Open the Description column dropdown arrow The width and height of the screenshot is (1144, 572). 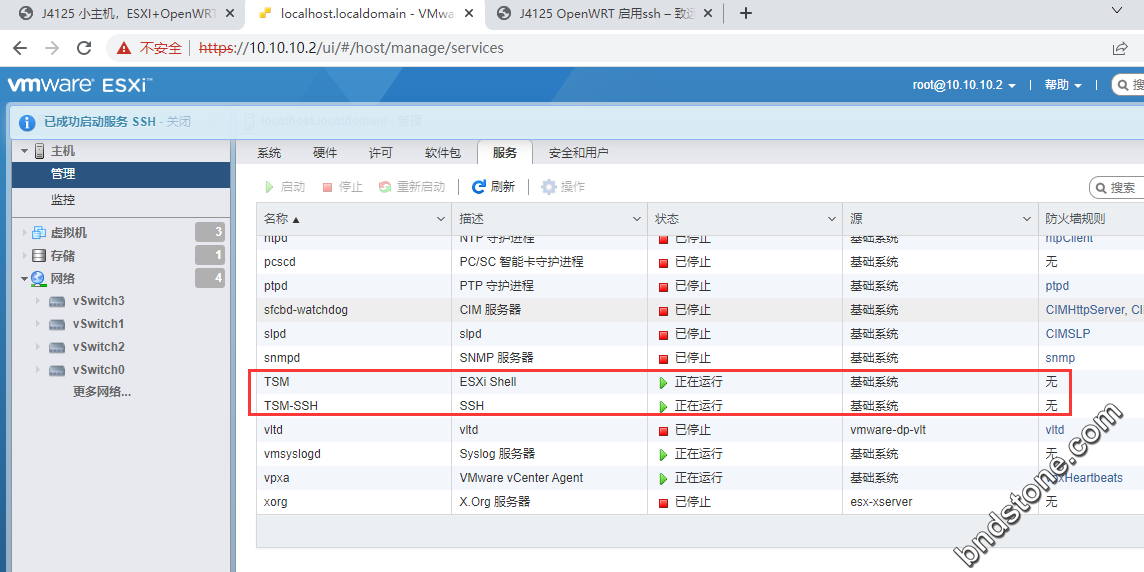636,219
